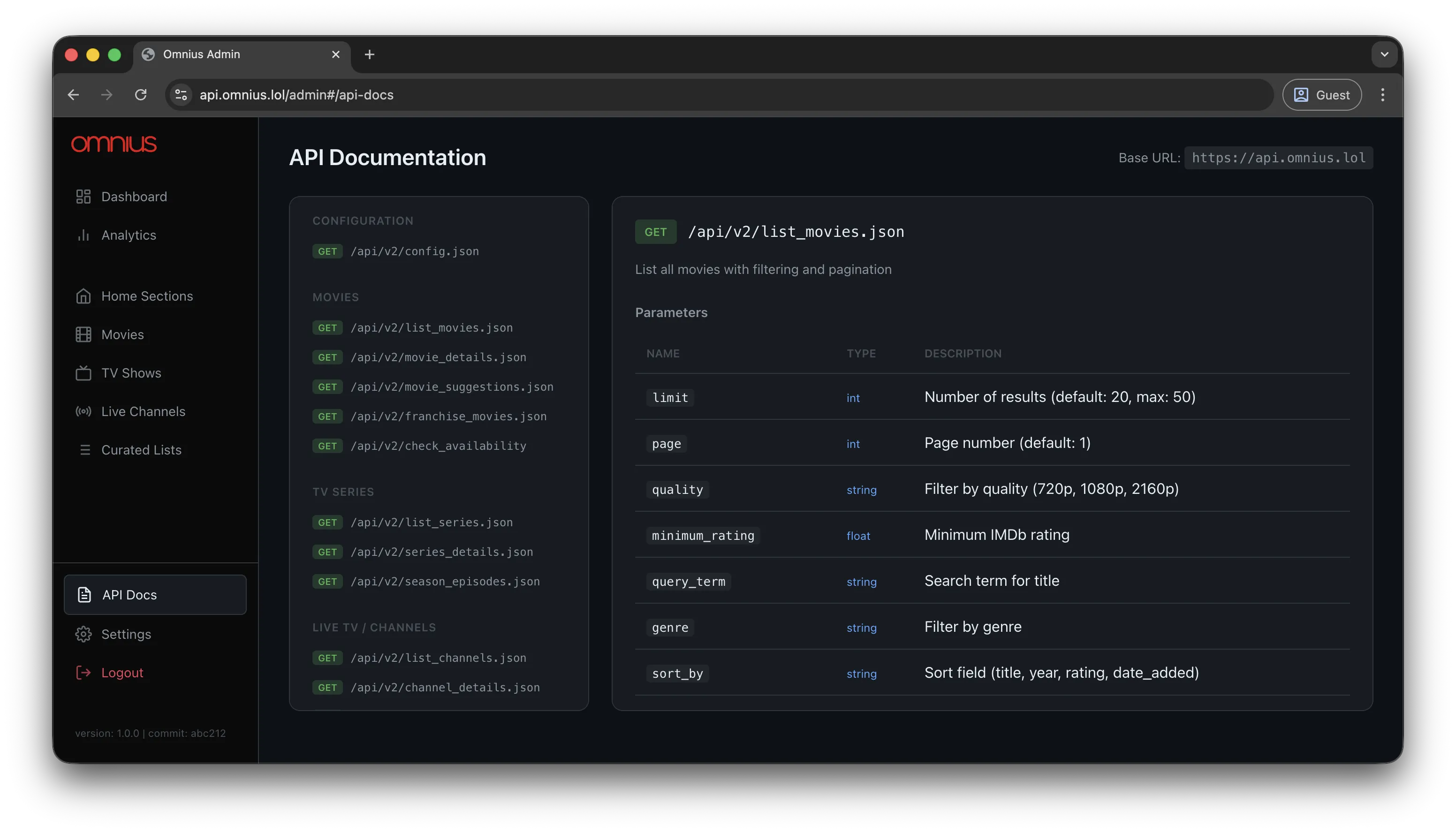Click the Guest profile button
This screenshot has width=1456, height=833.
coord(1321,95)
